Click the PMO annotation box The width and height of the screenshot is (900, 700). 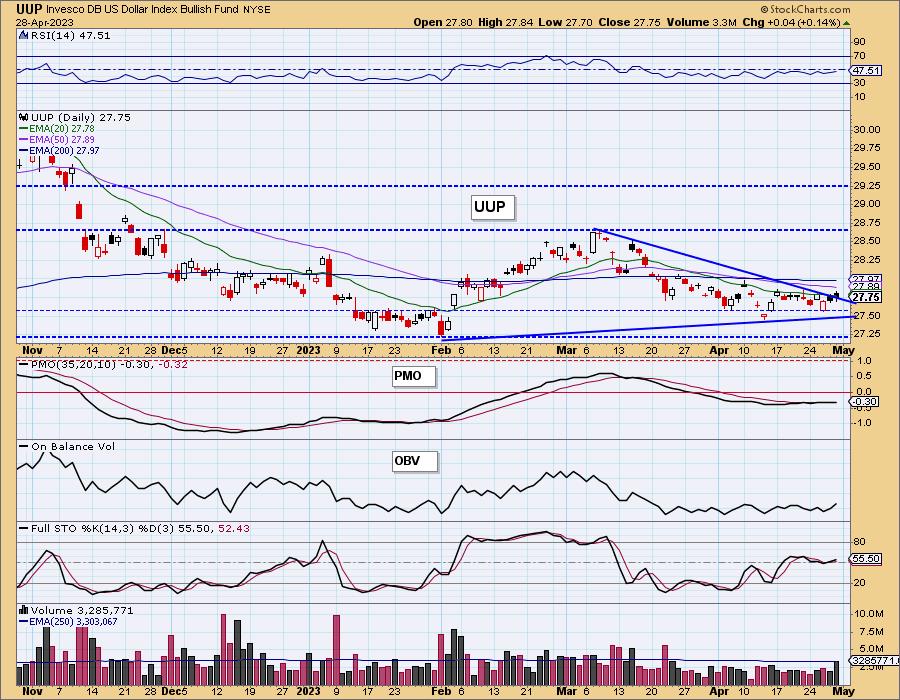413,376
